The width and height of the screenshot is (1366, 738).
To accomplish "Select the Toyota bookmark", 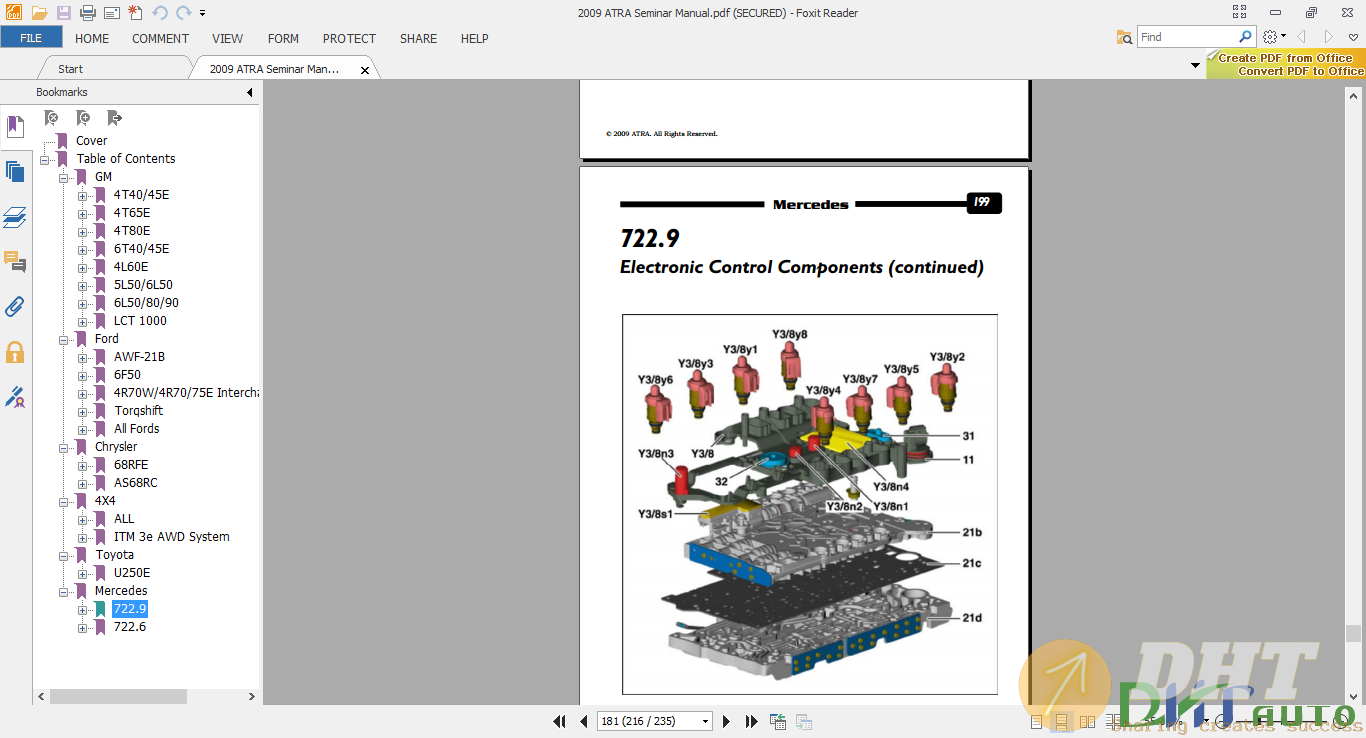I will coord(114,555).
